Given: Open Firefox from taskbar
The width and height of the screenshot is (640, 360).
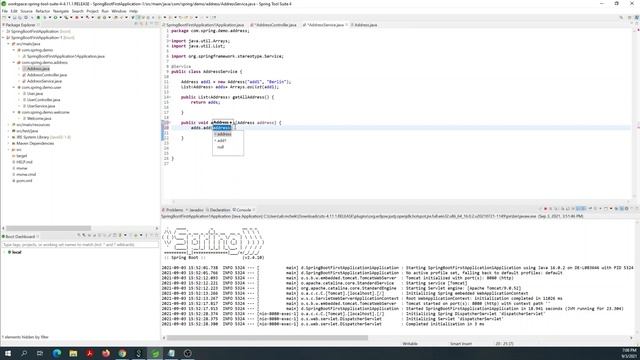Looking at the screenshot, I should click(106, 353).
